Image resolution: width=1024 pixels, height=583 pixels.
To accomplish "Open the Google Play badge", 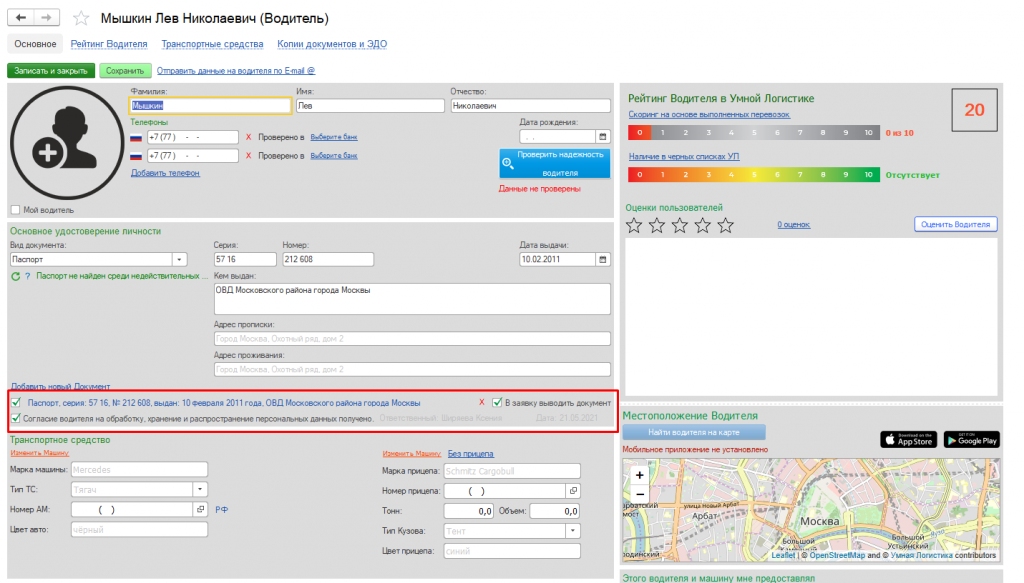I will tap(972, 440).
